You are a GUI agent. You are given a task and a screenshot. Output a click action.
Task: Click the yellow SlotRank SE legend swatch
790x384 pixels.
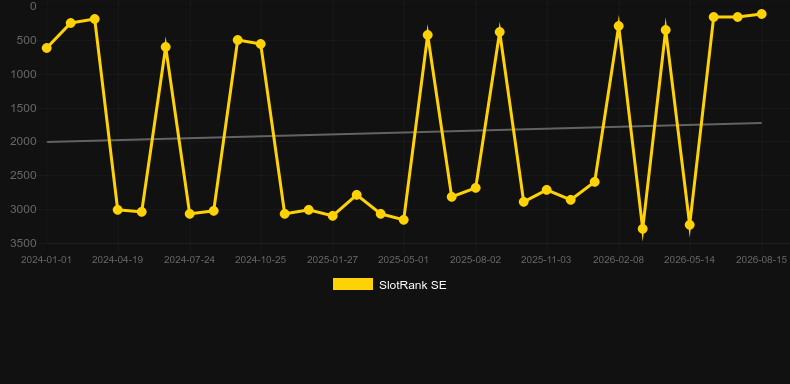(353, 284)
